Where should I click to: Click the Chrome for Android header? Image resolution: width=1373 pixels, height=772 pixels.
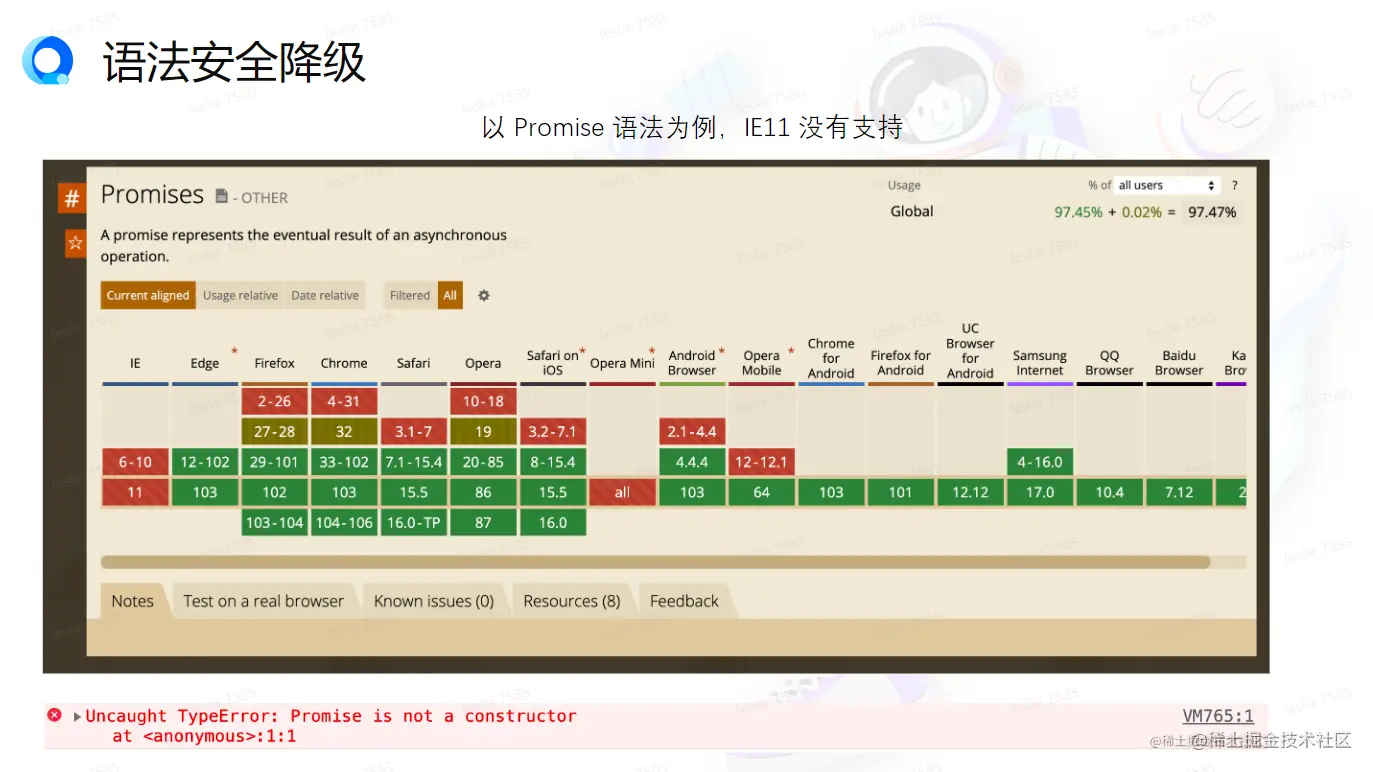tap(831, 358)
